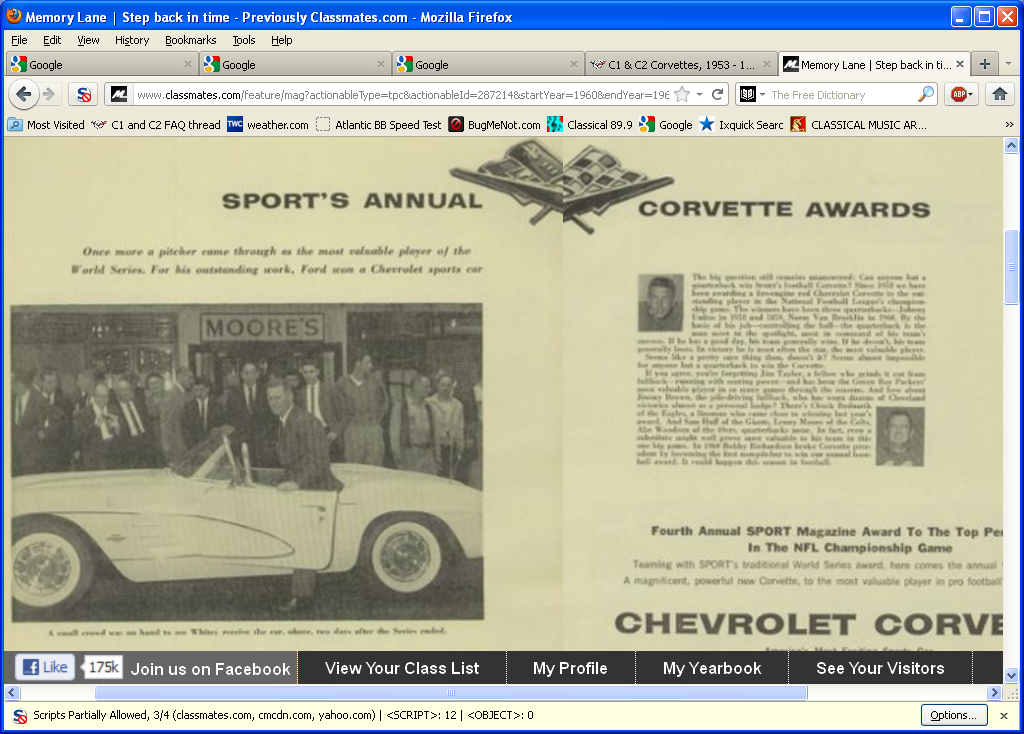Image resolution: width=1024 pixels, height=734 pixels.
Task: Click View Your Class List
Action: coord(402,668)
